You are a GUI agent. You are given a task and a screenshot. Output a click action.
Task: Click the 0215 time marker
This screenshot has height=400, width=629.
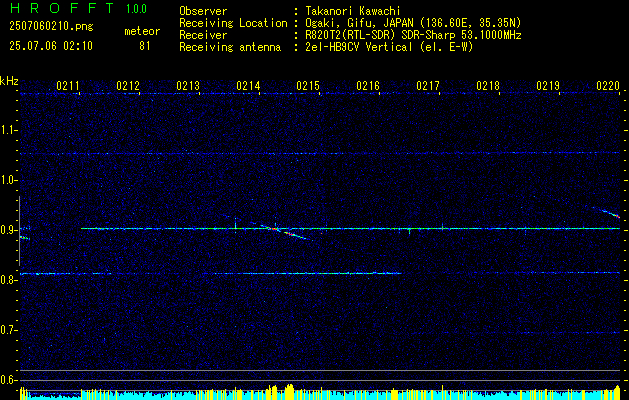point(308,86)
